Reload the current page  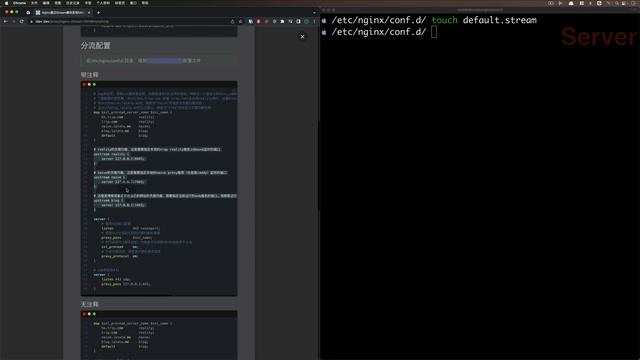[22, 21]
